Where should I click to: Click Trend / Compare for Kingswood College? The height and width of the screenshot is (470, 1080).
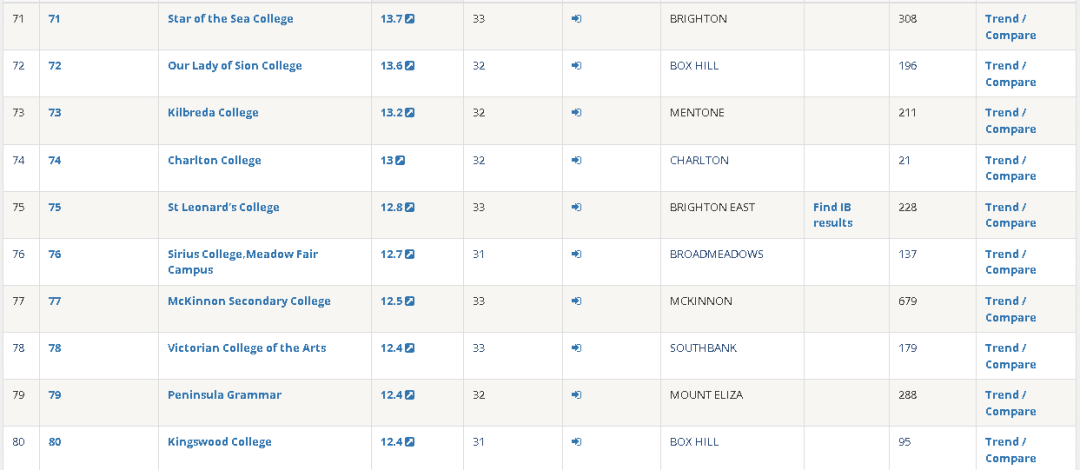pyautogui.click(x=1010, y=450)
